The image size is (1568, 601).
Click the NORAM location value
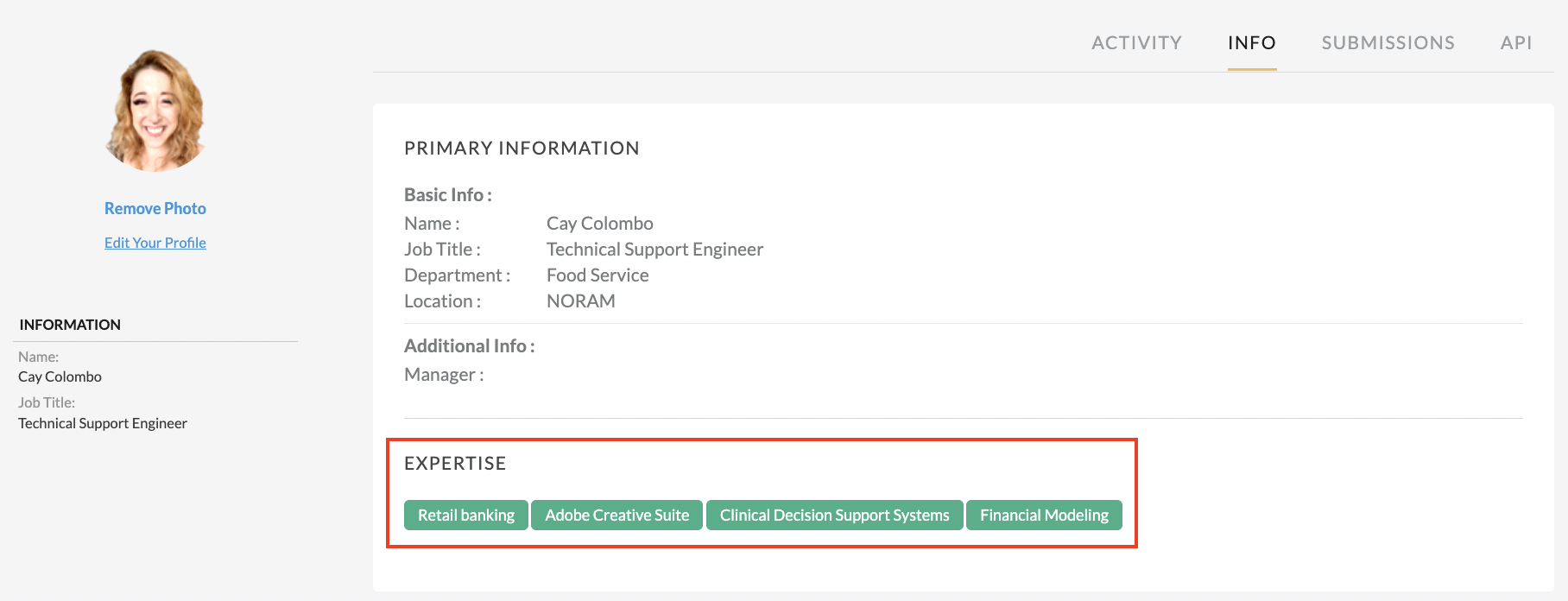tap(581, 301)
